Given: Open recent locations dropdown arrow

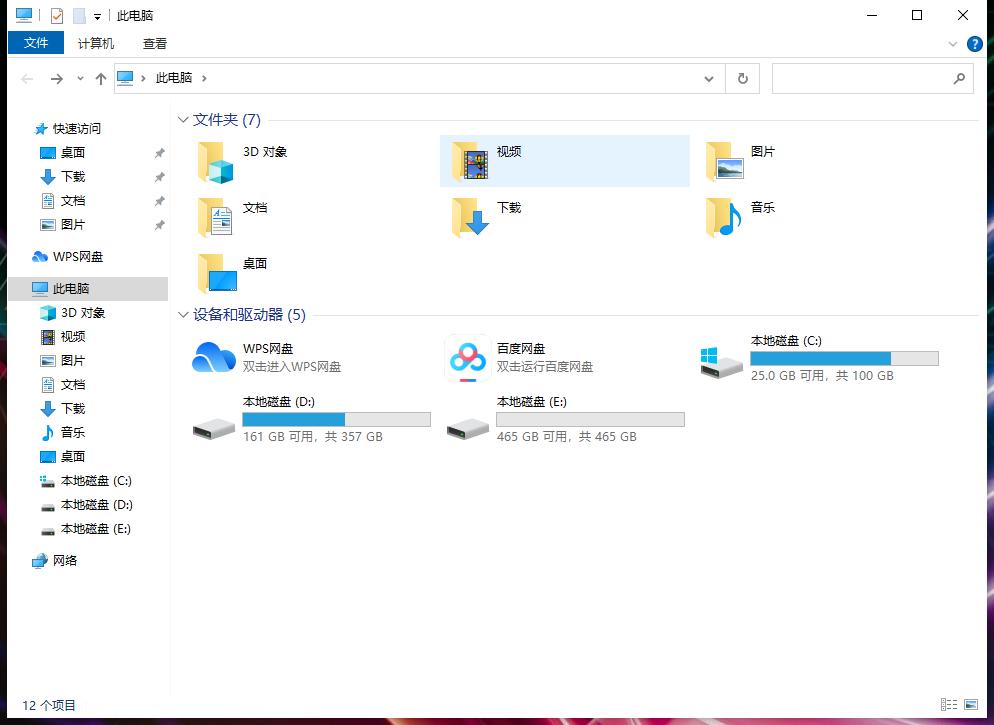Looking at the screenshot, I should pyautogui.click(x=80, y=79).
